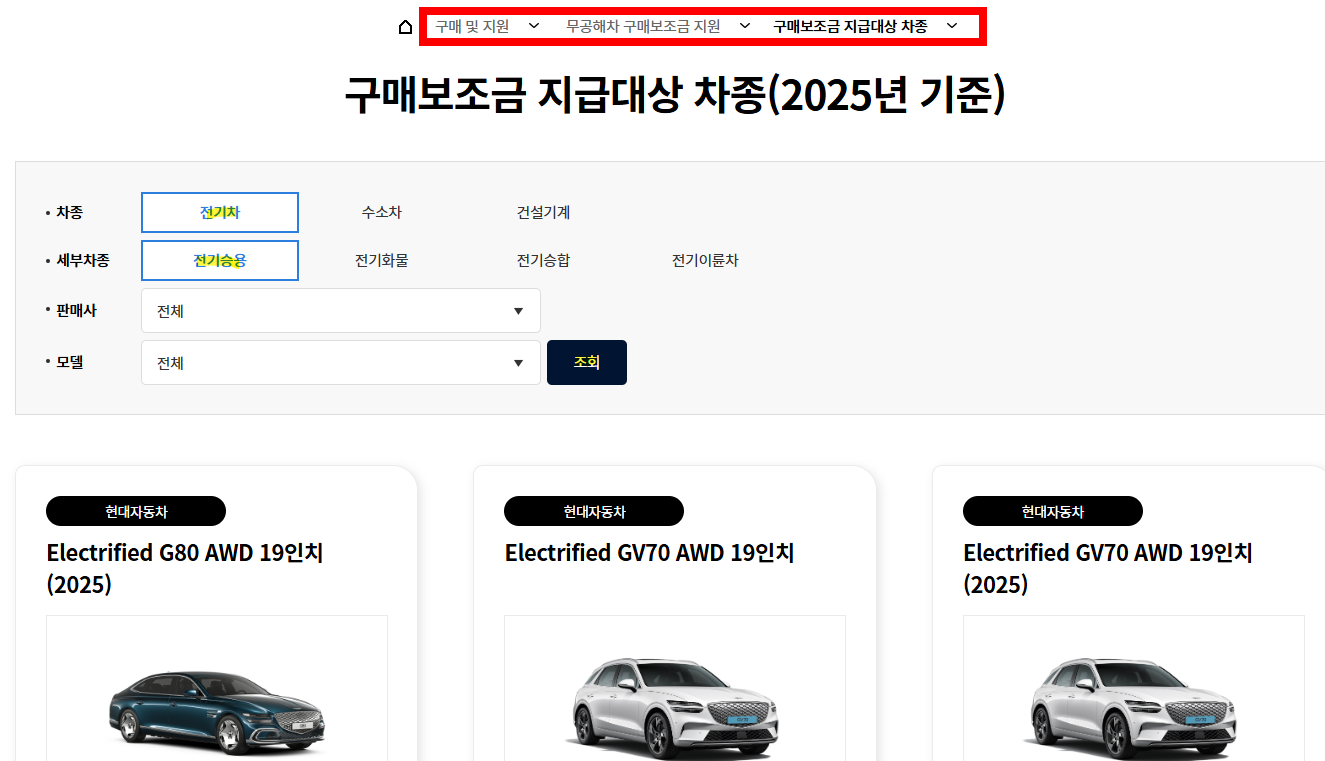Click the Electrified G80 AWD 19인치 (2025) title
This screenshot has height=761, width=1325.
pyautogui.click(x=185, y=568)
